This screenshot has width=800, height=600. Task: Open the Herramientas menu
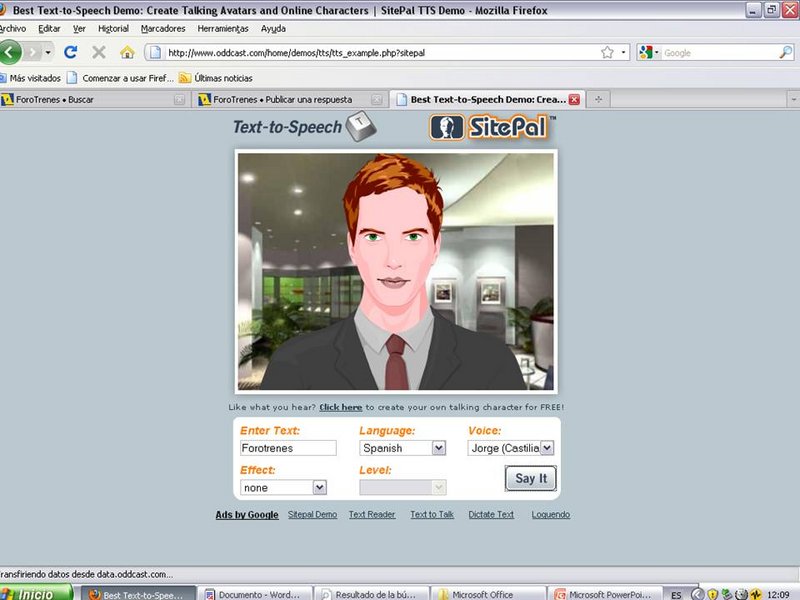tap(223, 29)
